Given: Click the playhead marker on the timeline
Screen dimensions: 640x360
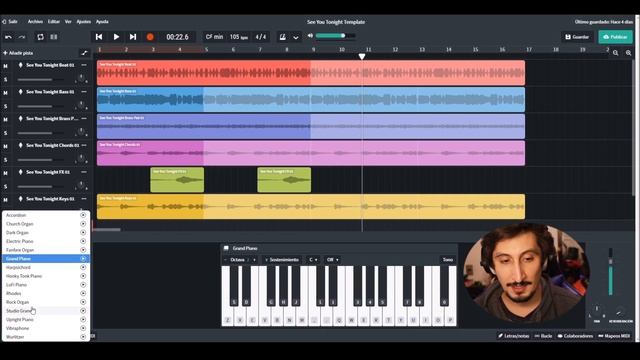Looking at the screenshot, I should tap(362, 57).
